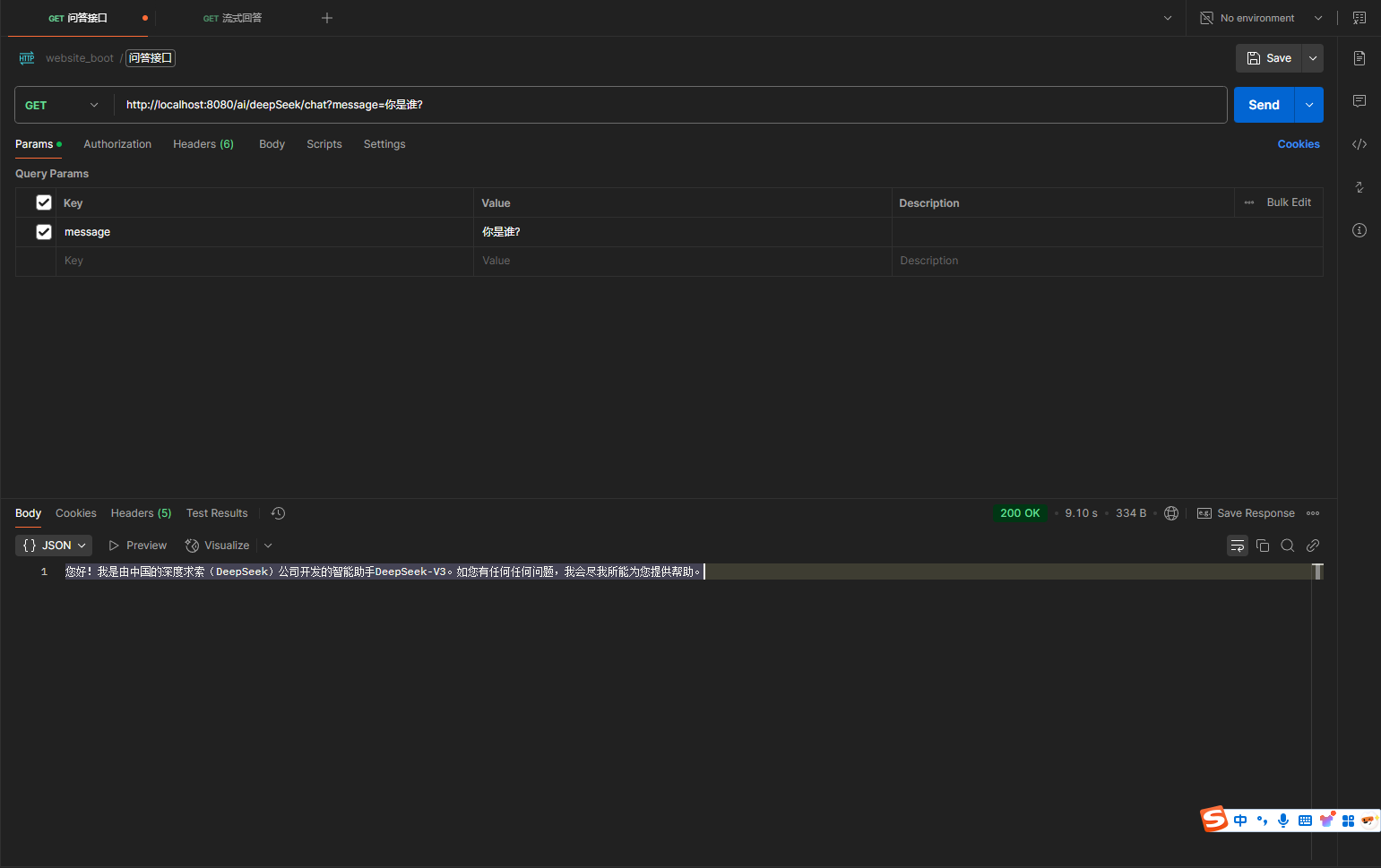The width and height of the screenshot is (1381, 868).
Task: Open the request Info icon in sidebar
Action: 1359,230
